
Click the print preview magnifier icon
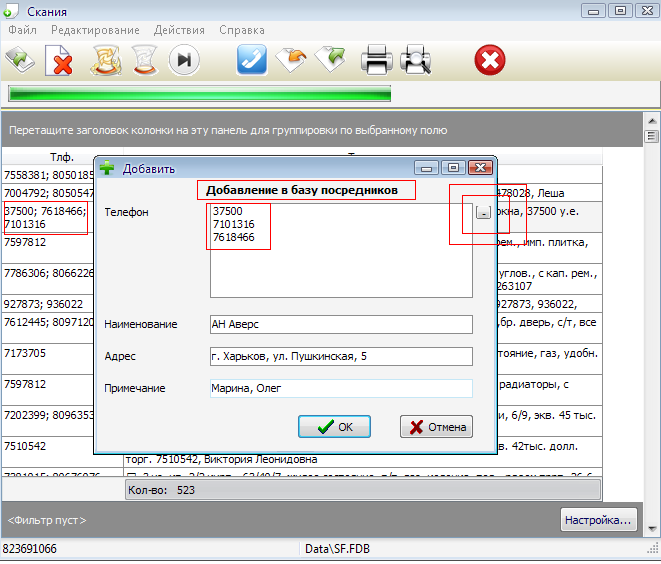coord(415,61)
